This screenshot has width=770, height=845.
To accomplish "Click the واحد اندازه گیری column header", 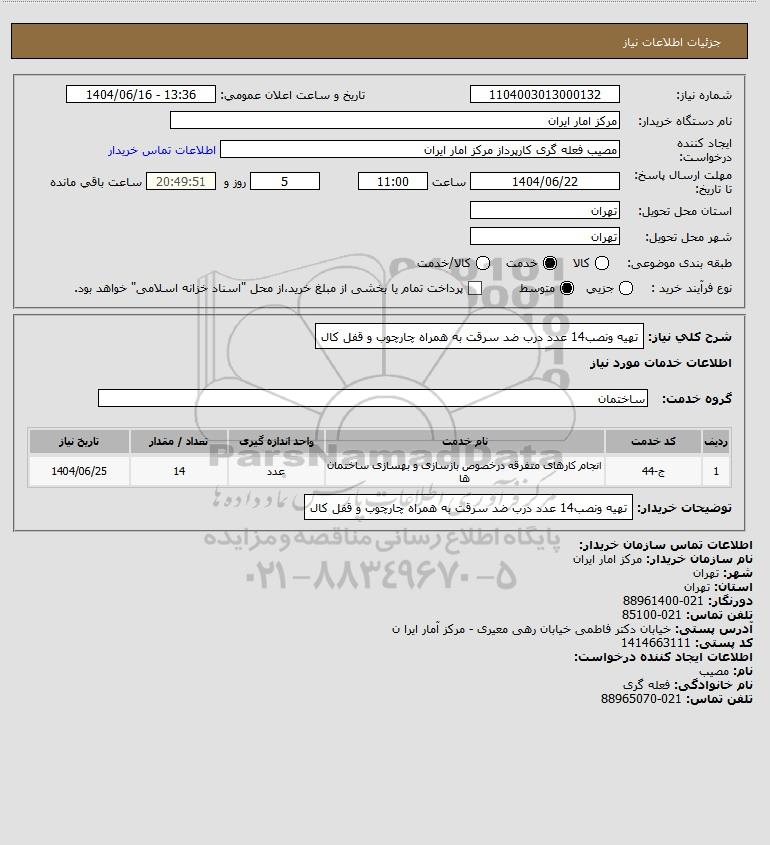I will tap(276, 441).
